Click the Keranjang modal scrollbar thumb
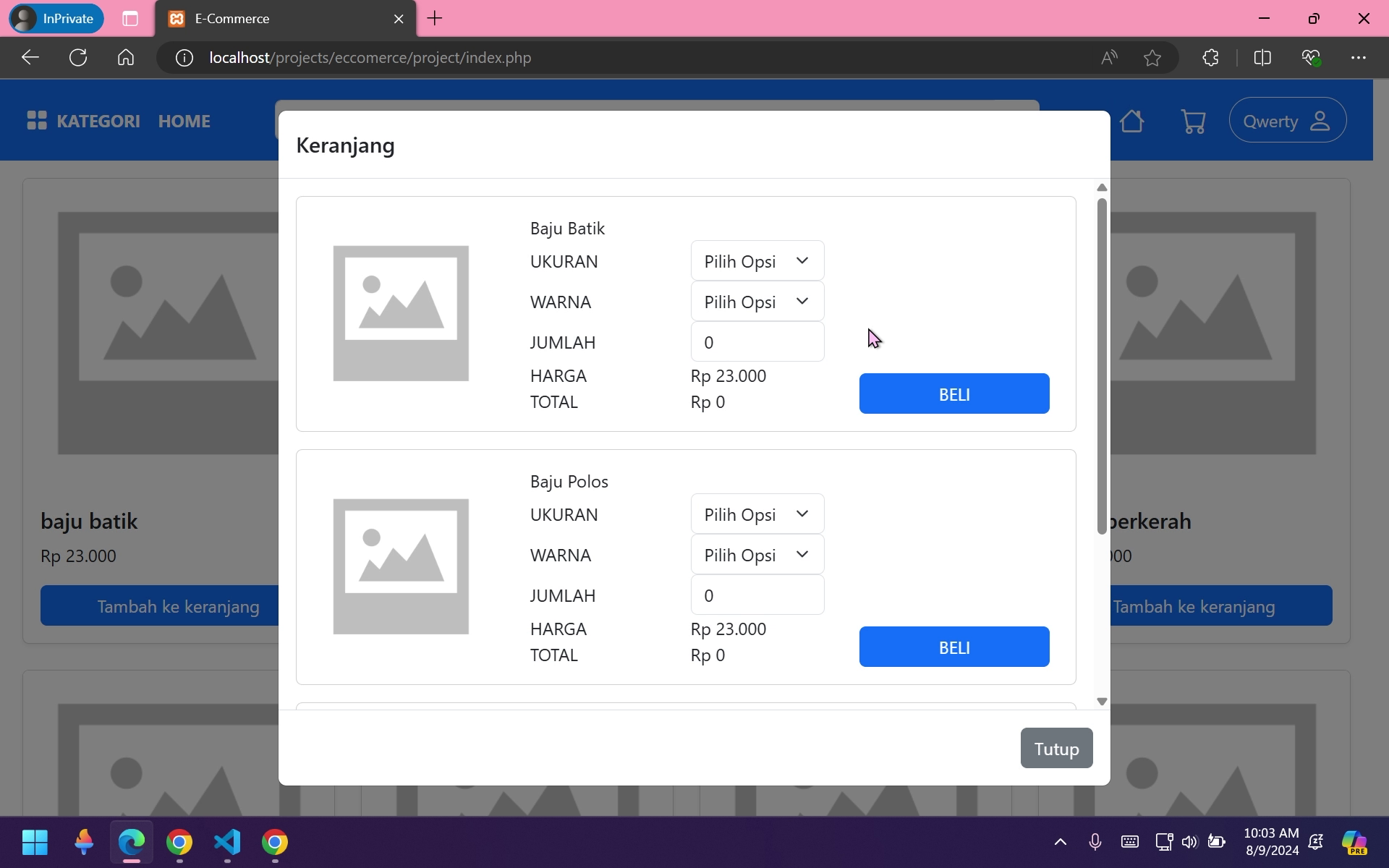 (1102, 366)
